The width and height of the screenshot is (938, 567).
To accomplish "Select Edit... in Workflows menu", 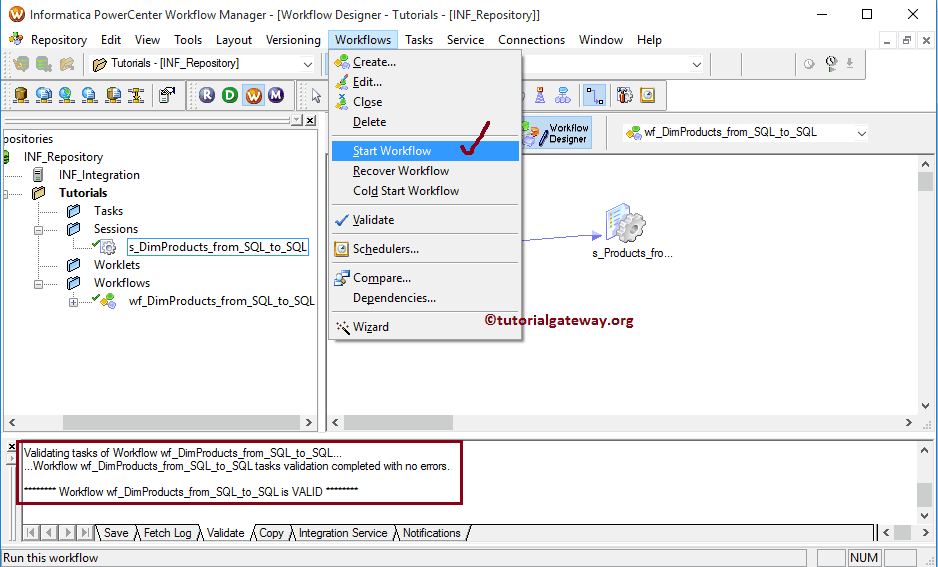I will [425, 82].
